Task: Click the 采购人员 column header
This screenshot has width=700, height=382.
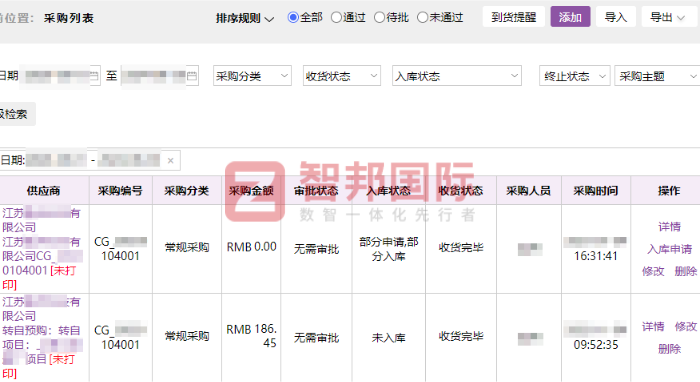Action: (x=529, y=191)
